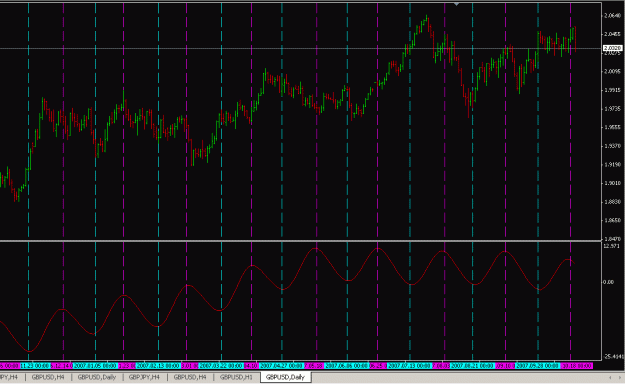
Task: Switch to the GBPJPY,H4 chart tab
Action: 144,377
